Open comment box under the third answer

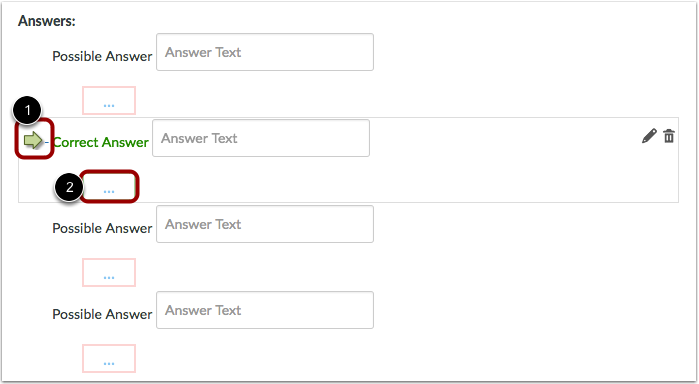click(x=109, y=273)
